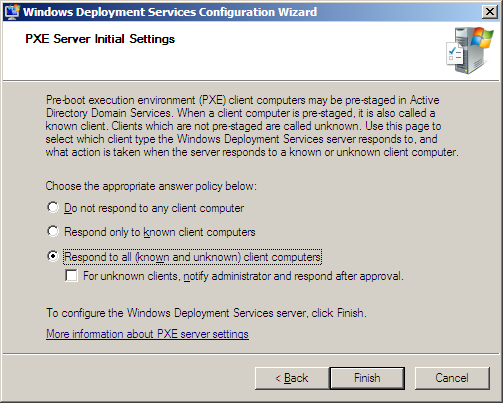
Task: Click the server graphic in the header
Action: click(x=470, y=50)
